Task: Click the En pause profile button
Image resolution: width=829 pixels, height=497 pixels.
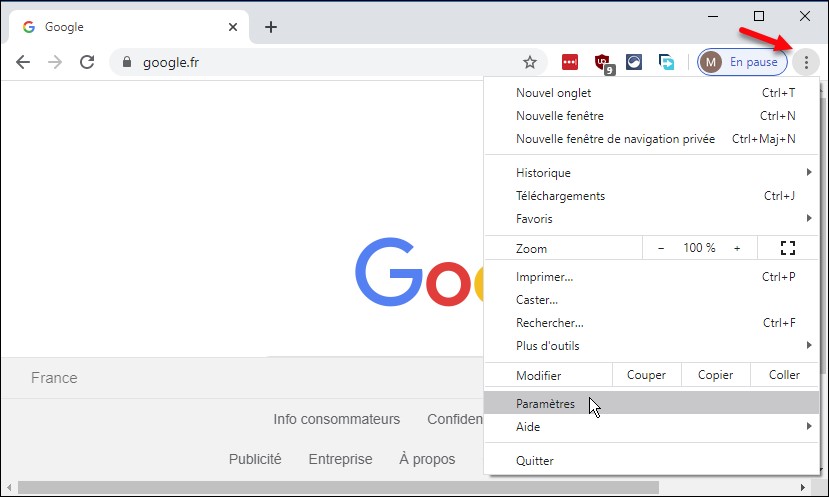Action: click(x=742, y=62)
